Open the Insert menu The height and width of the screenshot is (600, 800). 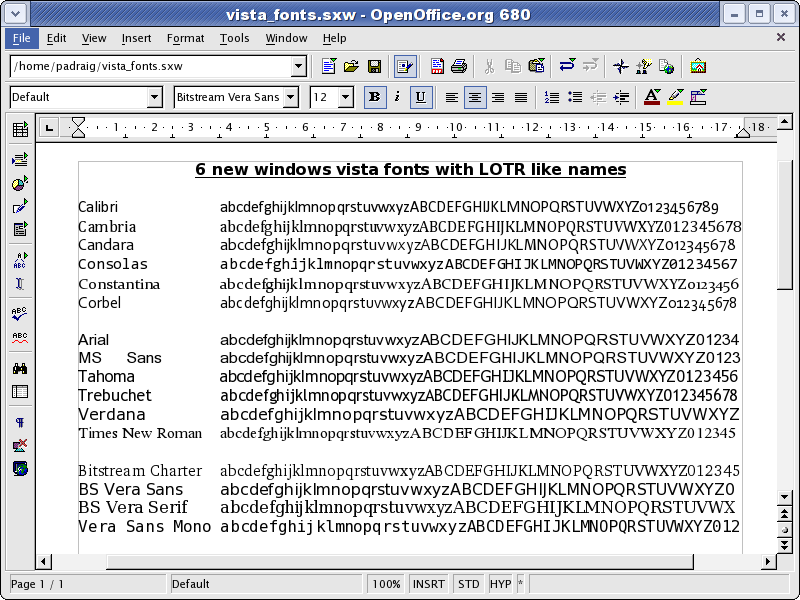click(136, 38)
